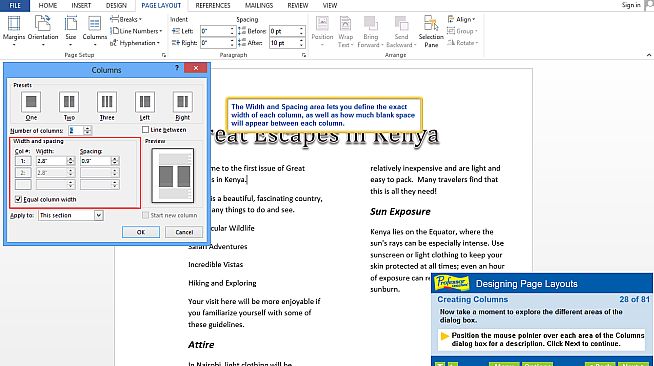Image resolution: width=654 pixels, height=366 pixels.
Task: Switch to the VIEW tab
Action: click(330, 5)
